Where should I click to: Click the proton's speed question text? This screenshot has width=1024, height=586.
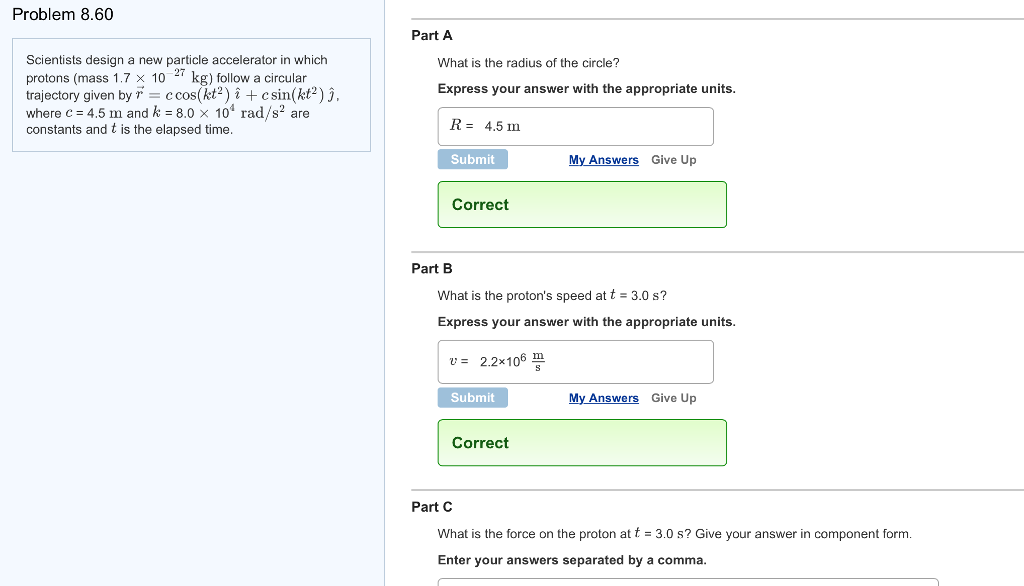(x=552, y=296)
